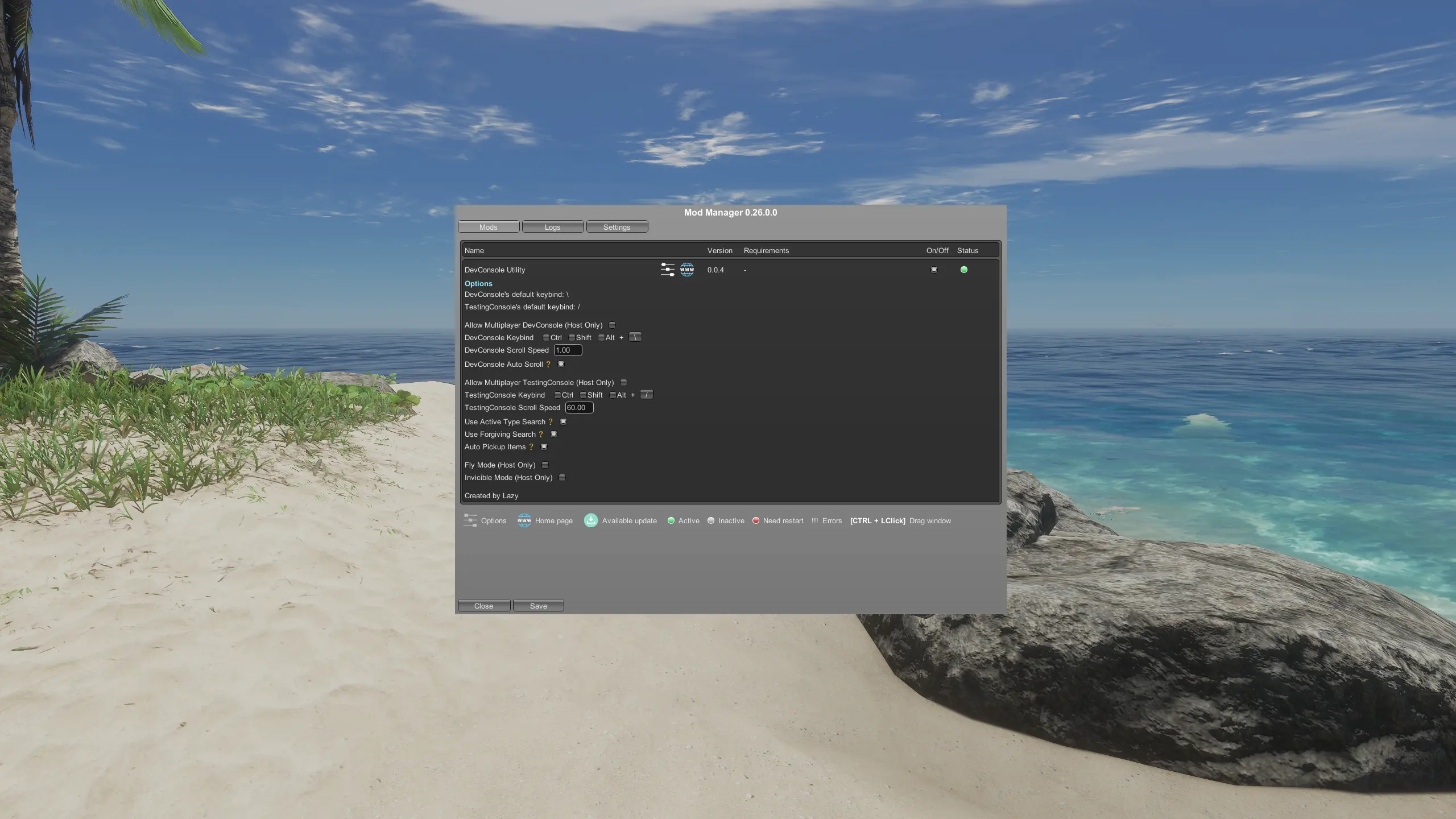This screenshot has height=819, width=1456.
Task: Click the green status indicator for DevConsole Utility
Action: [963, 270]
